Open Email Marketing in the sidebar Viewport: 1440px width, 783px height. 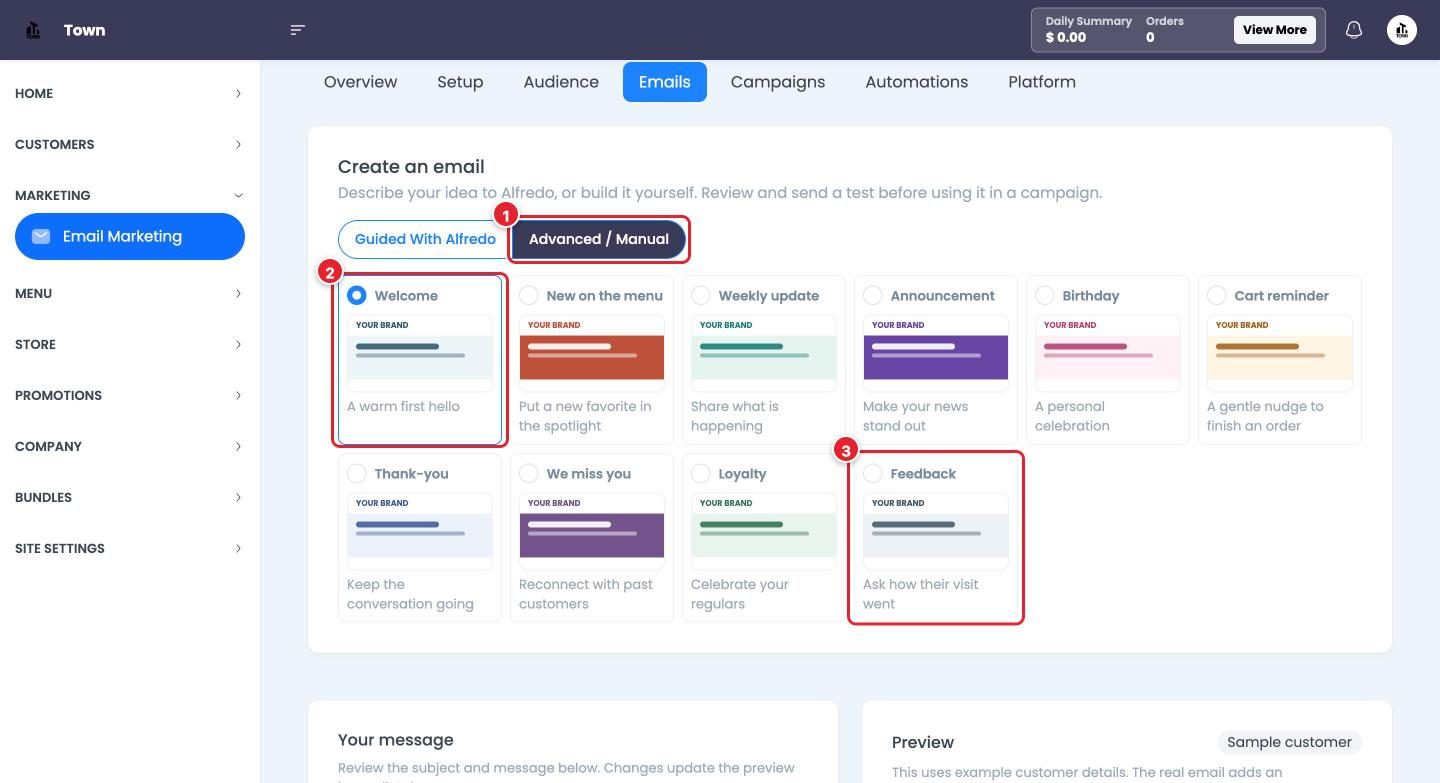[130, 236]
